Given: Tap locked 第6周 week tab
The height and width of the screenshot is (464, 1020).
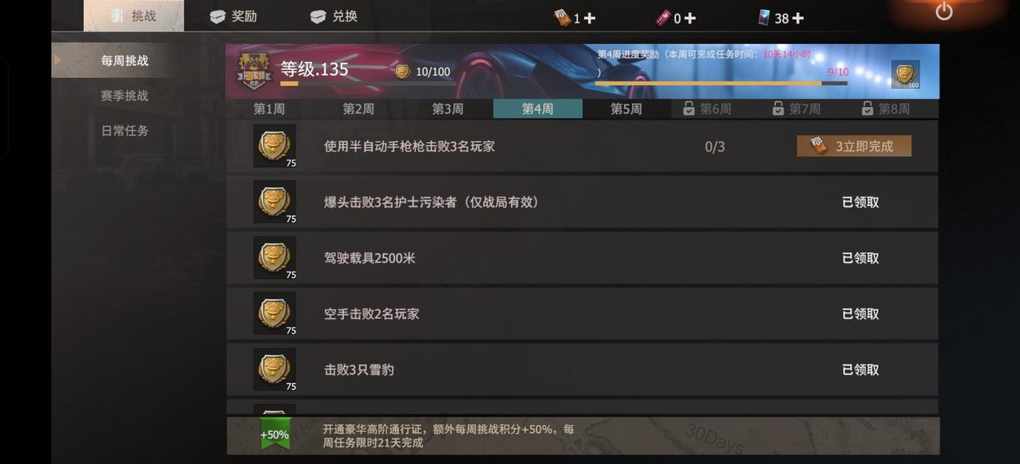Looking at the screenshot, I should pos(707,109).
